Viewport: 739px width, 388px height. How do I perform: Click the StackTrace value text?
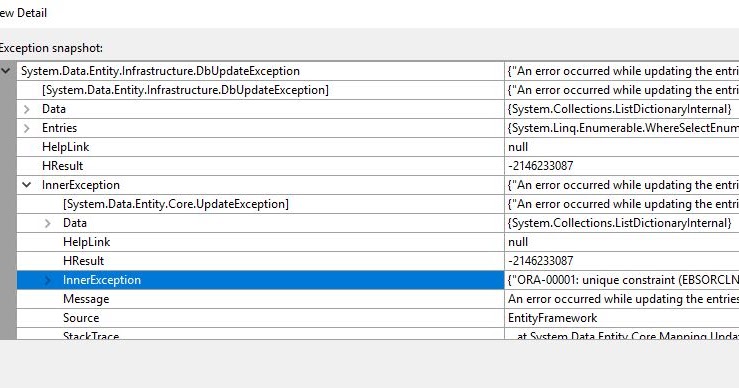(x=628, y=335)
